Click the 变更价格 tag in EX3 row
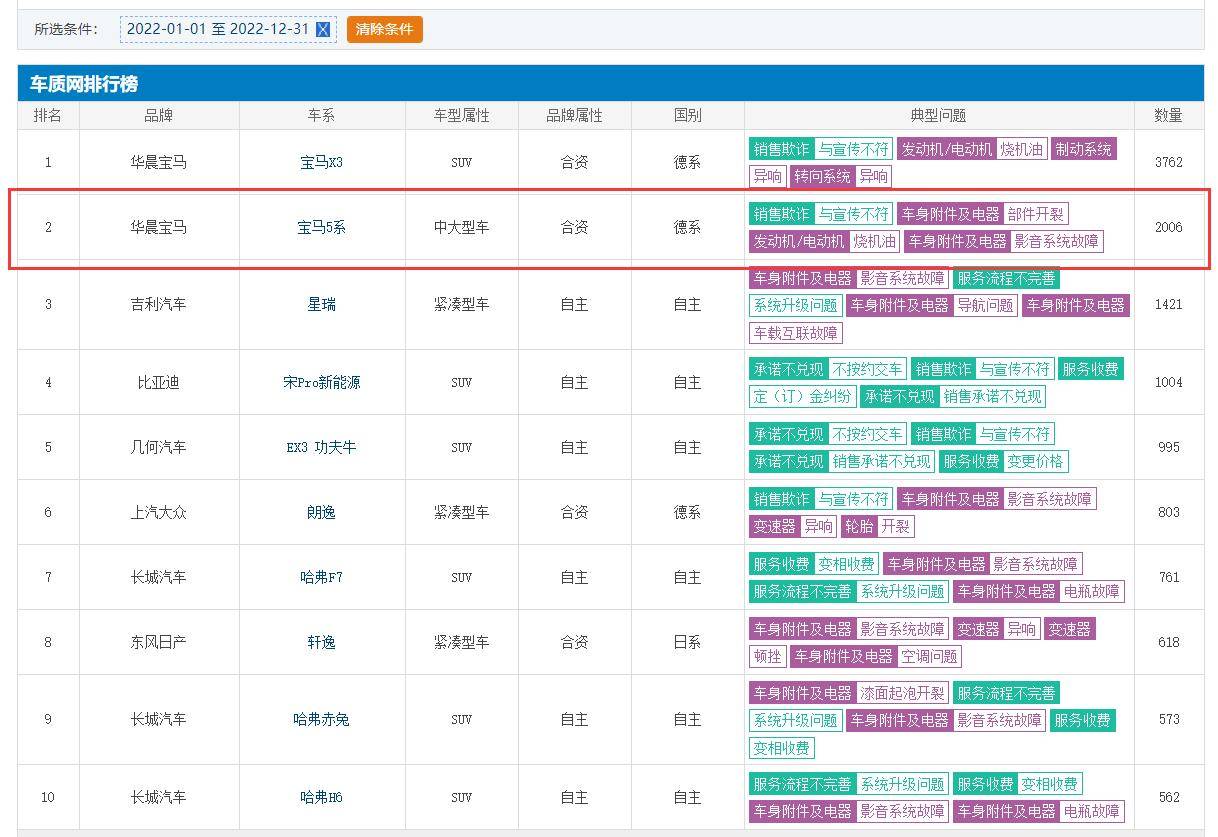Viewport: 1218px width, 837px height. [1035, 461]
